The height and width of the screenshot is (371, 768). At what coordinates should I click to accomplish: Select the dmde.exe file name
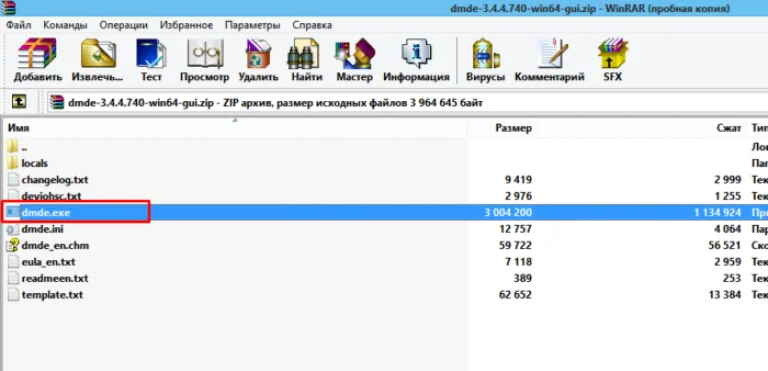coord(46,213)
